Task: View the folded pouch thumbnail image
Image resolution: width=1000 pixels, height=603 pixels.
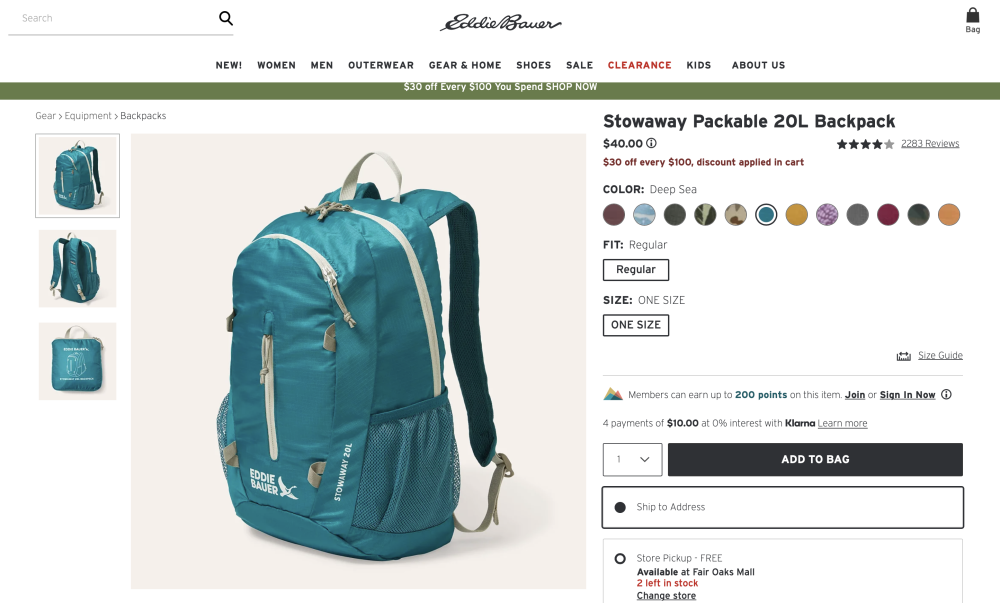Action: pos(77,361)
